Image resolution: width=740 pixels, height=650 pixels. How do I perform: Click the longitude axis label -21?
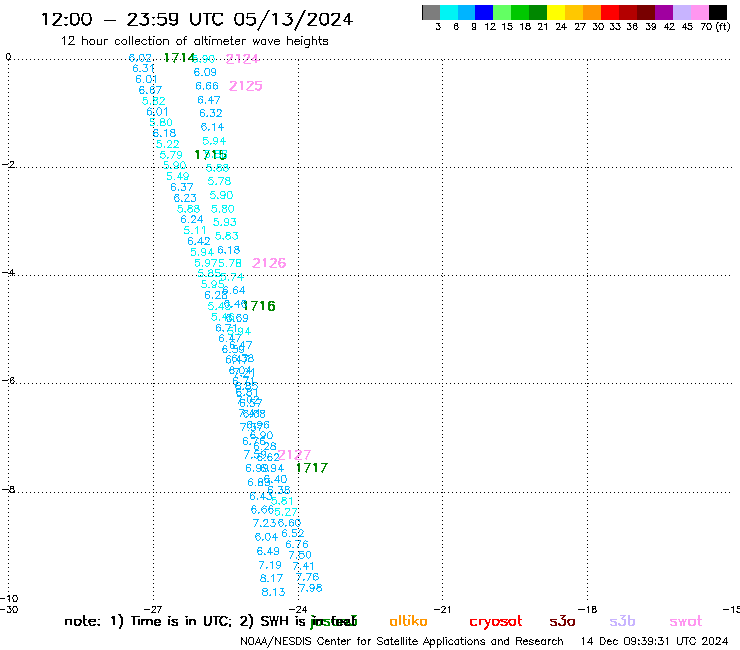tap(443, 610)
